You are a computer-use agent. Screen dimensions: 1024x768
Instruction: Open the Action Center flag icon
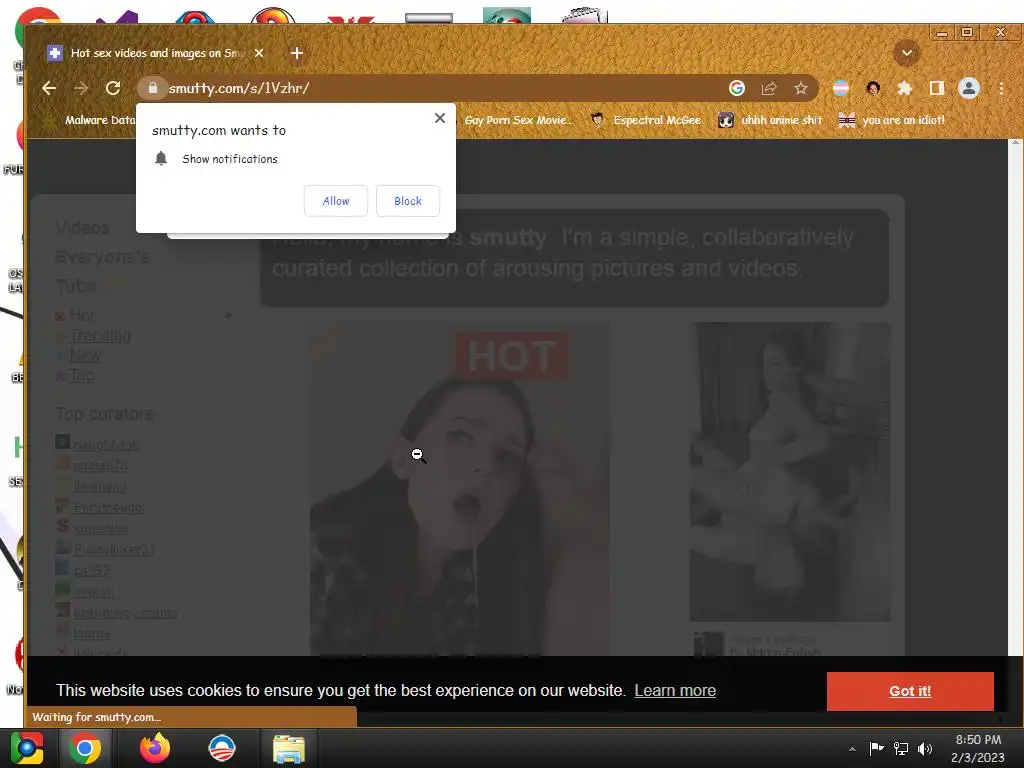[x=876, y=748]
